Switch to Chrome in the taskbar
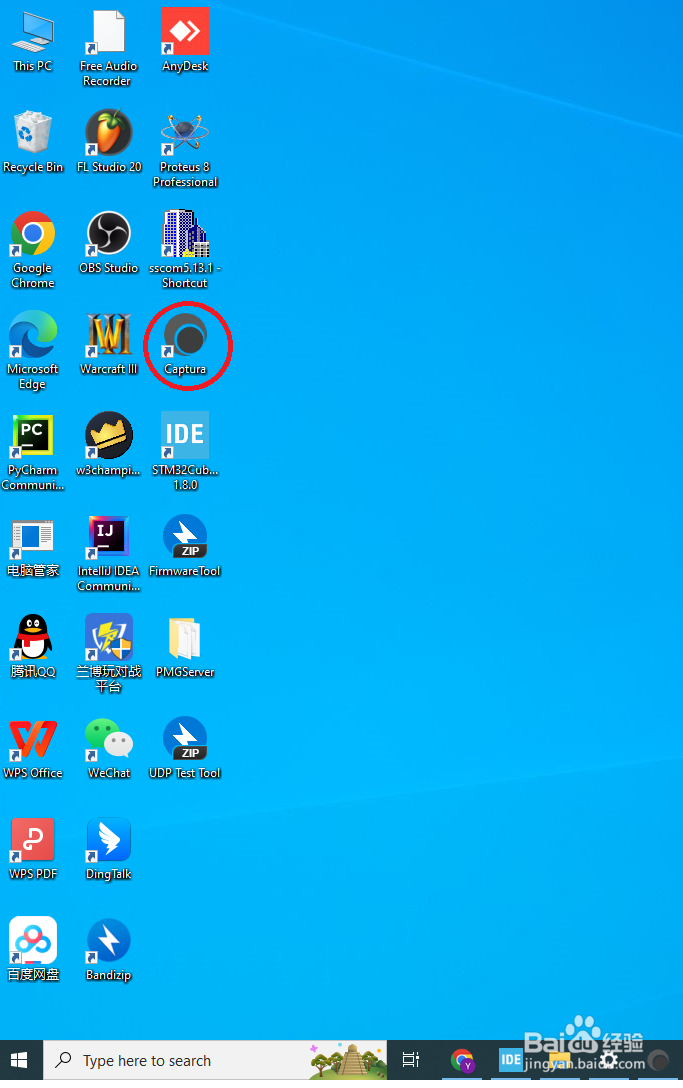 point(462,1060)
